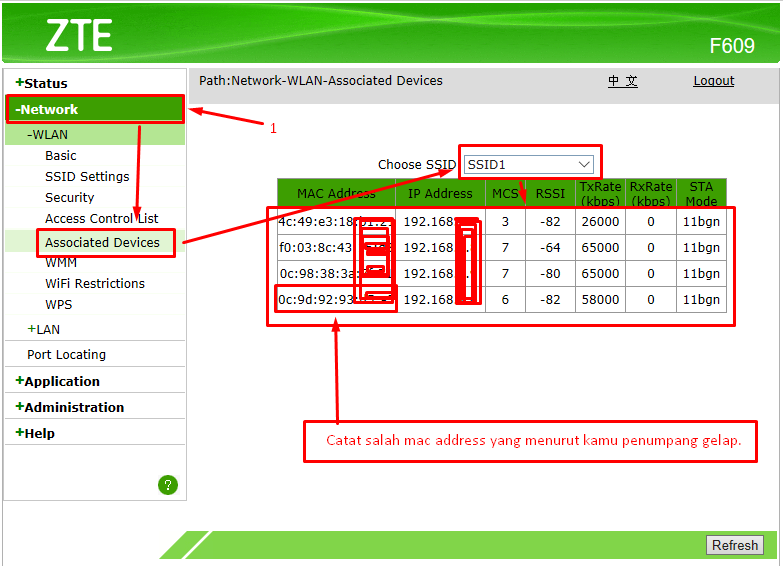Select MAC address starting 0c:98:38
The image size is (783, 566).
[336, 273]
